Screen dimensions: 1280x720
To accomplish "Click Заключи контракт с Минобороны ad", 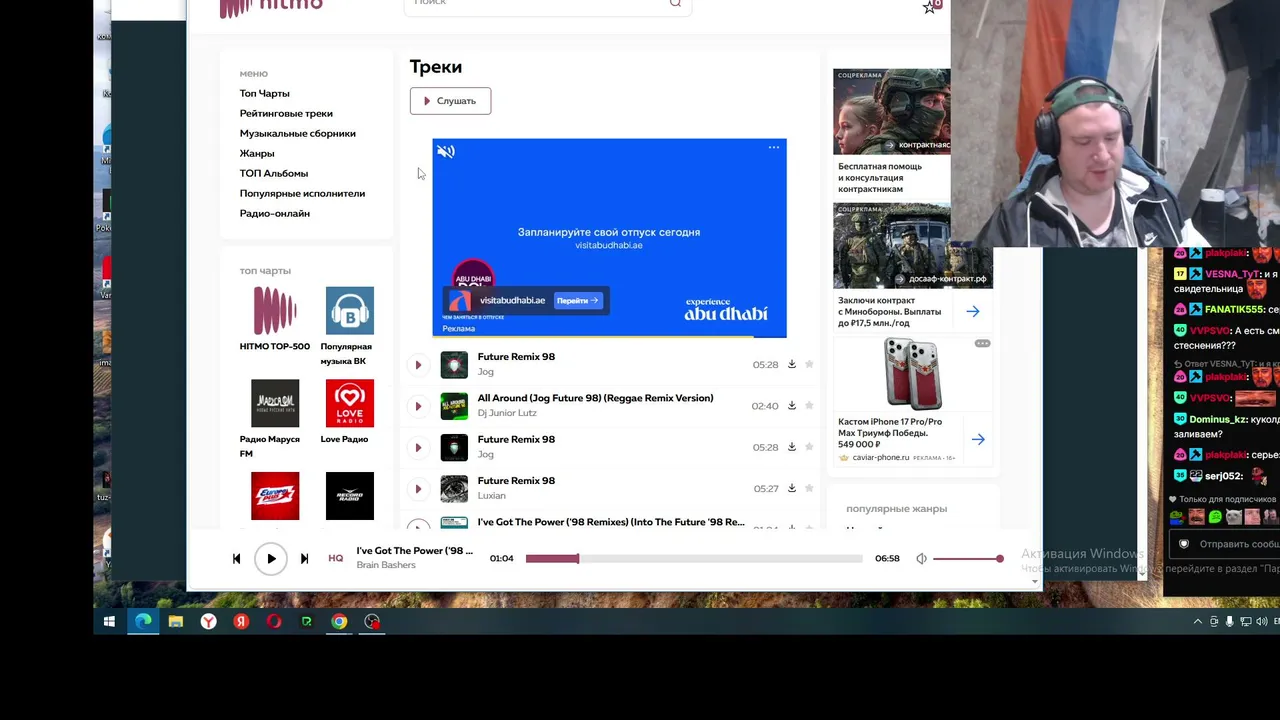I will point(890,312).
